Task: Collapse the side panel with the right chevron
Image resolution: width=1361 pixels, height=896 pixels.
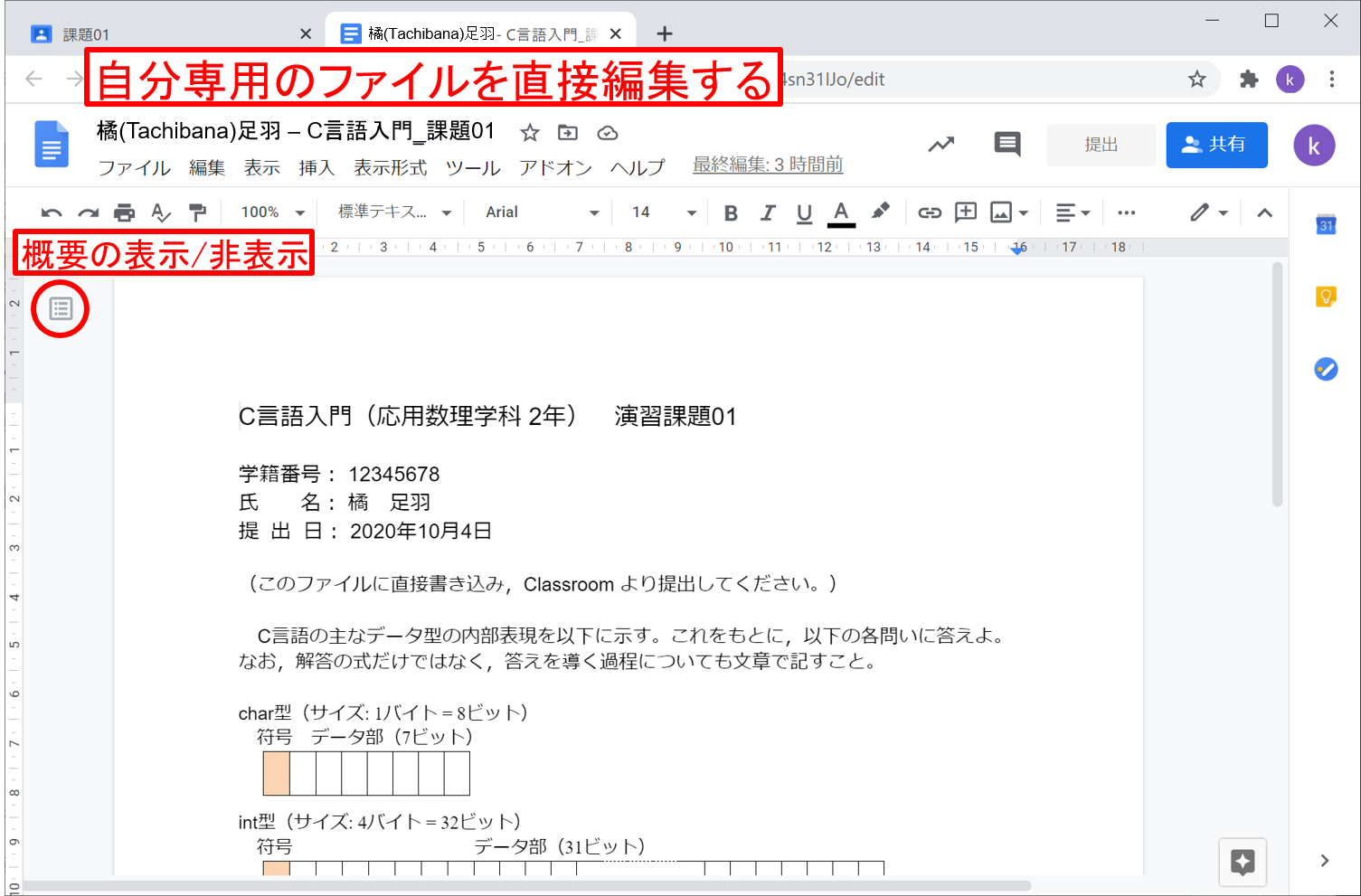Action: pyautogui.click(x=1325, y=861)
